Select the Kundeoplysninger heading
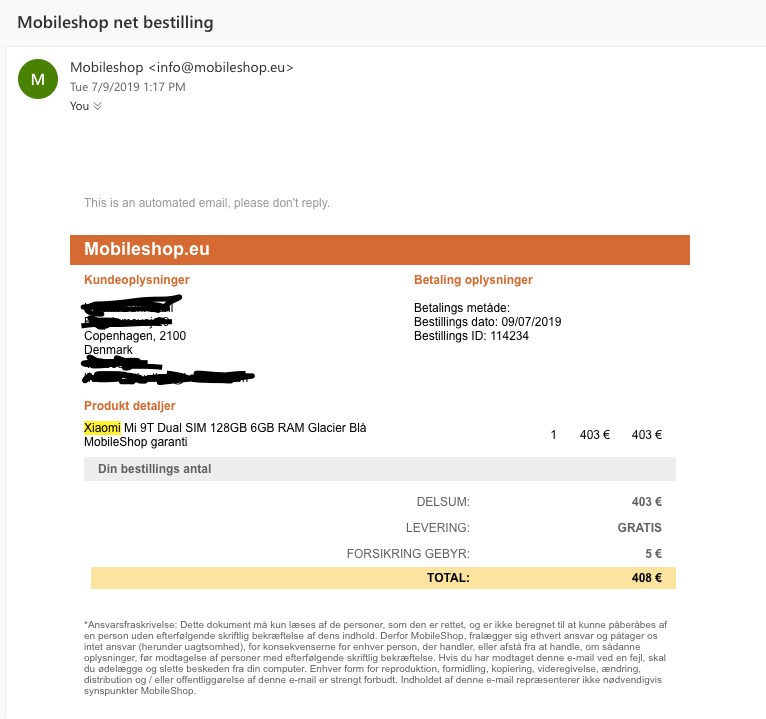The width and height of the screenshot is (766, 719). click(136, 280)
